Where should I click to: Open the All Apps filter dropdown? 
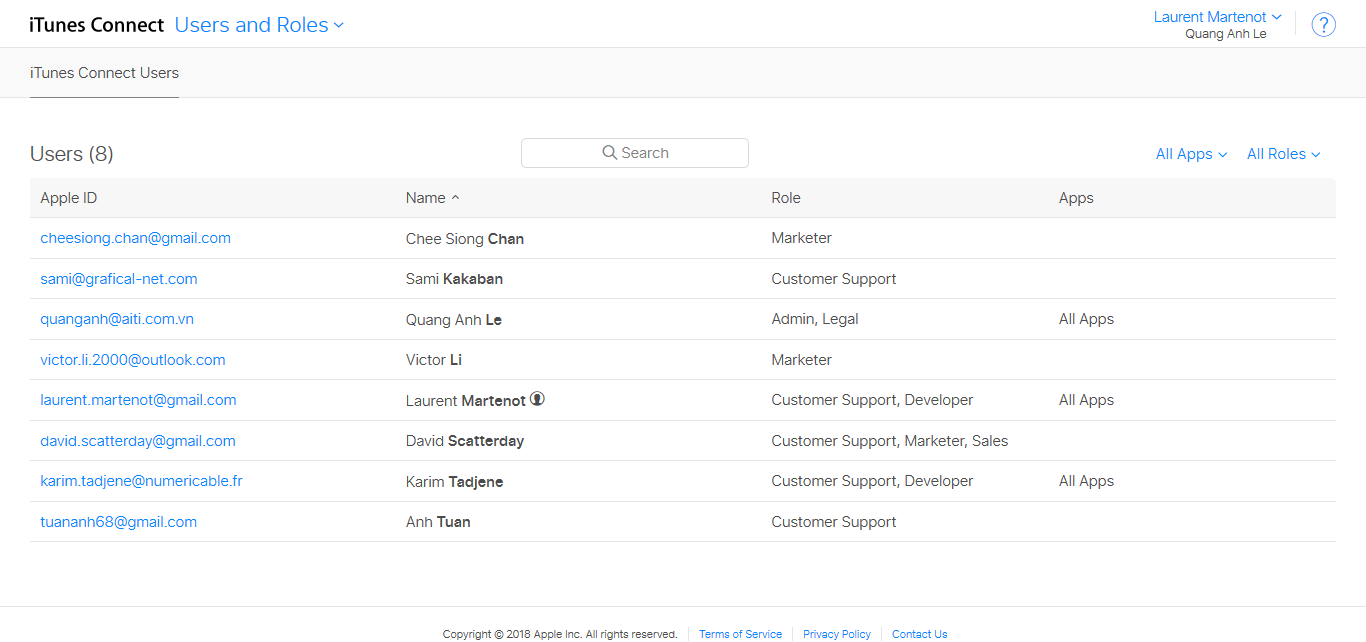(1190, 154)
